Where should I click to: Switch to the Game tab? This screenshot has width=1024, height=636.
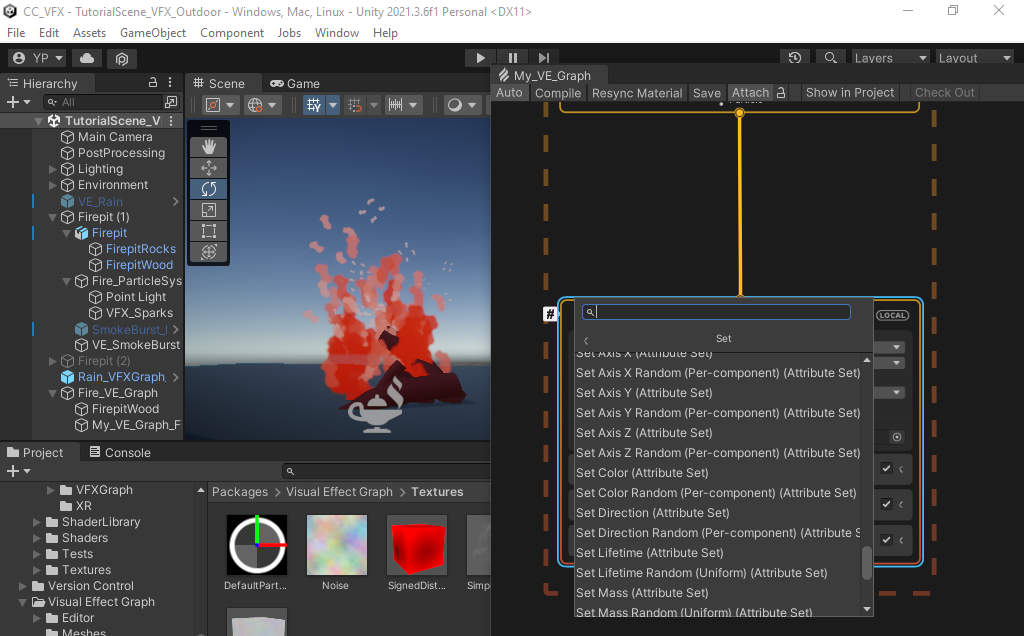point(295,84)
